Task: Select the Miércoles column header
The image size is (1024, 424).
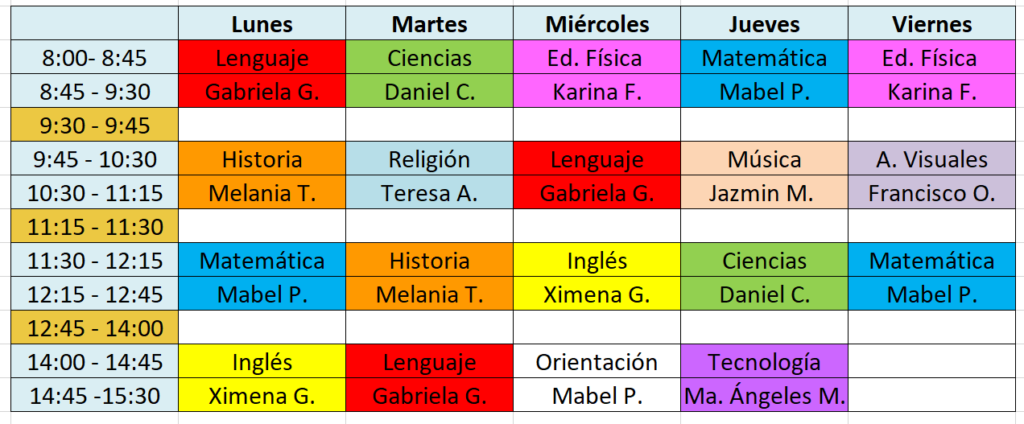Action: [x=597, y=24]
